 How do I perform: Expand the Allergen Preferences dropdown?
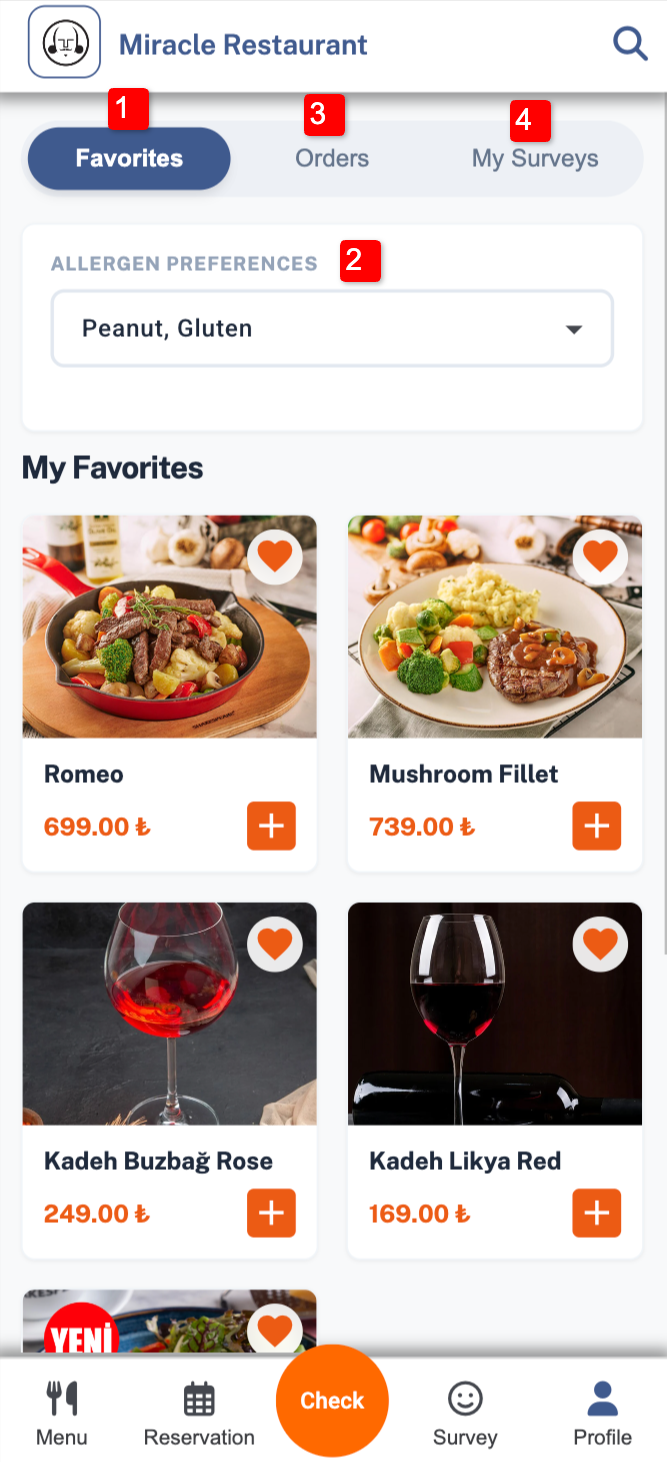[332, 328]
